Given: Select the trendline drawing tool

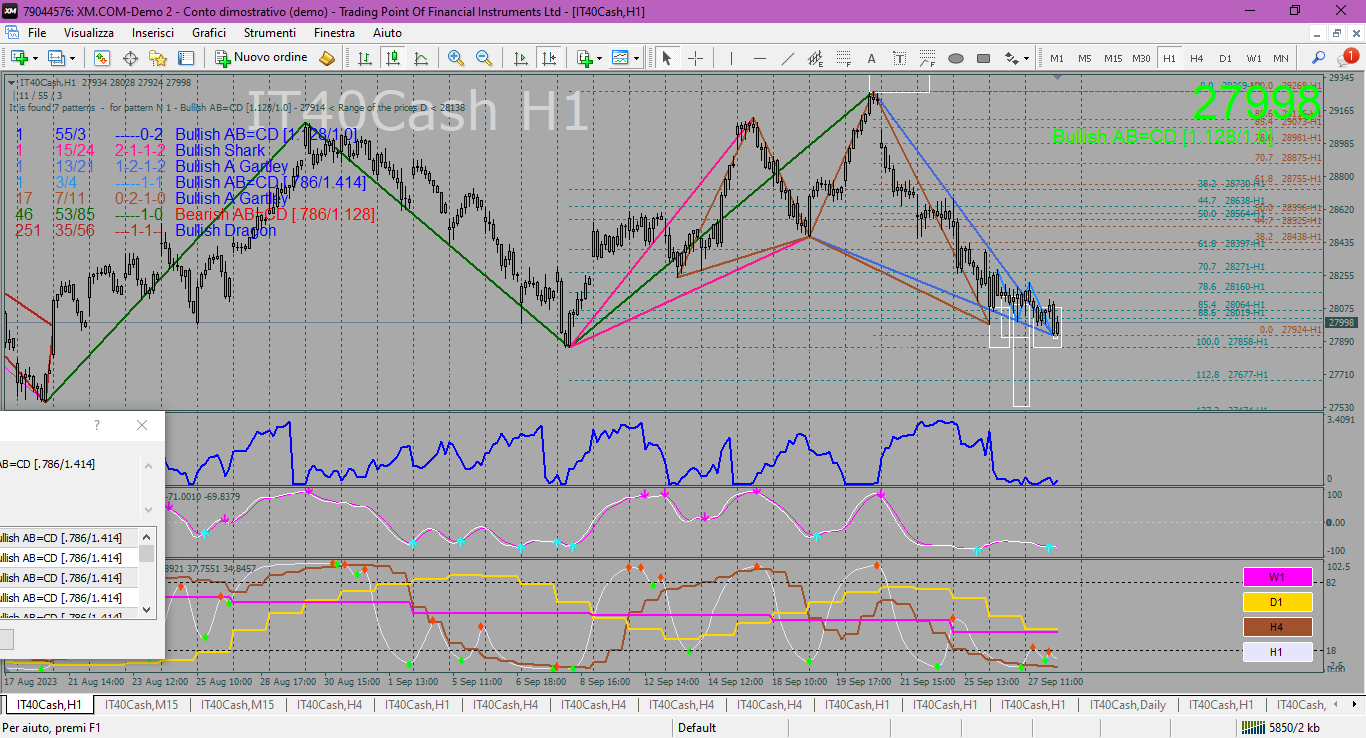Looking at the screenshot, I should 787,58.
